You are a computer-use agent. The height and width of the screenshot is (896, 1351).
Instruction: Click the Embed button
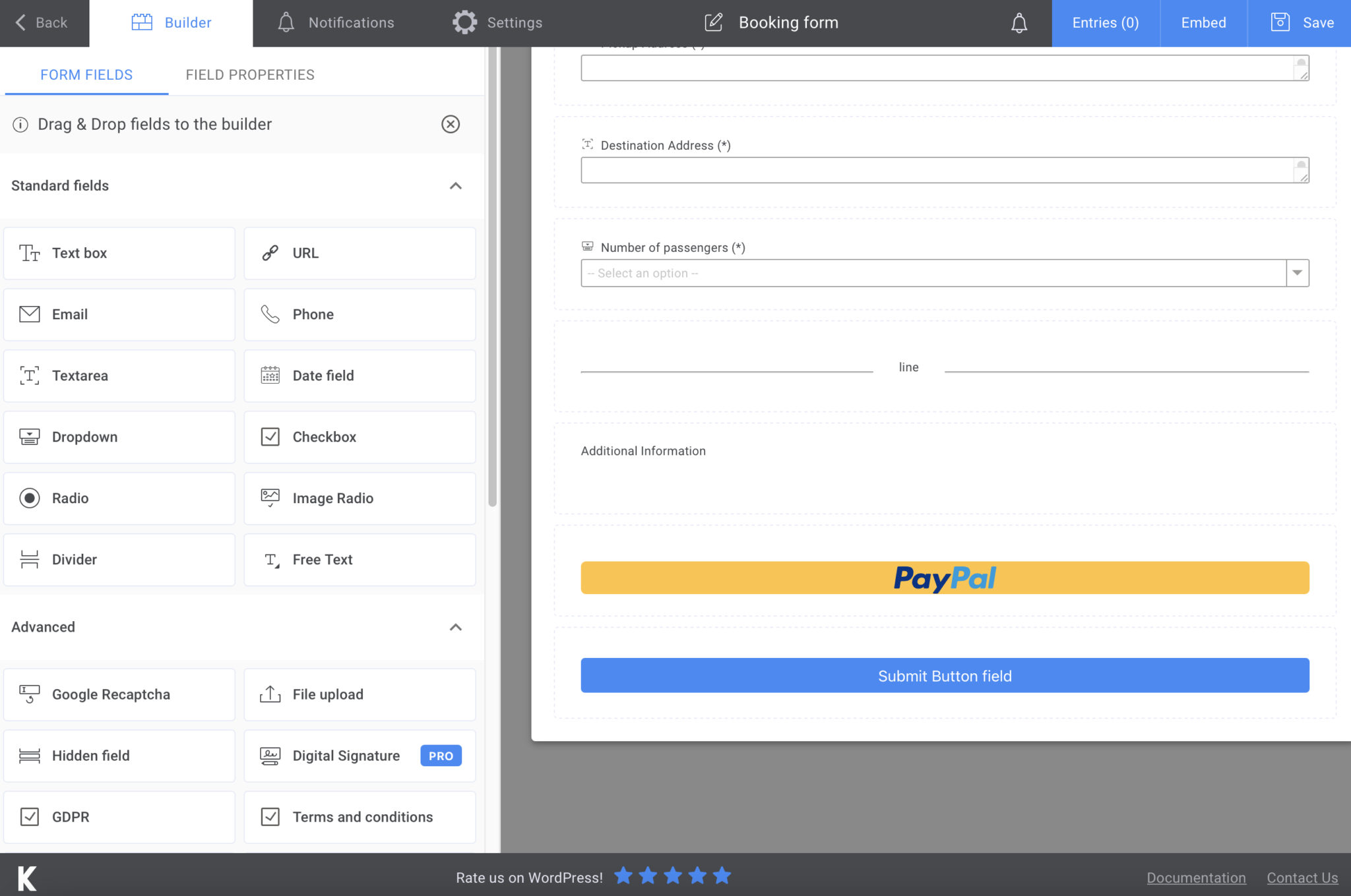[1203, 22]
